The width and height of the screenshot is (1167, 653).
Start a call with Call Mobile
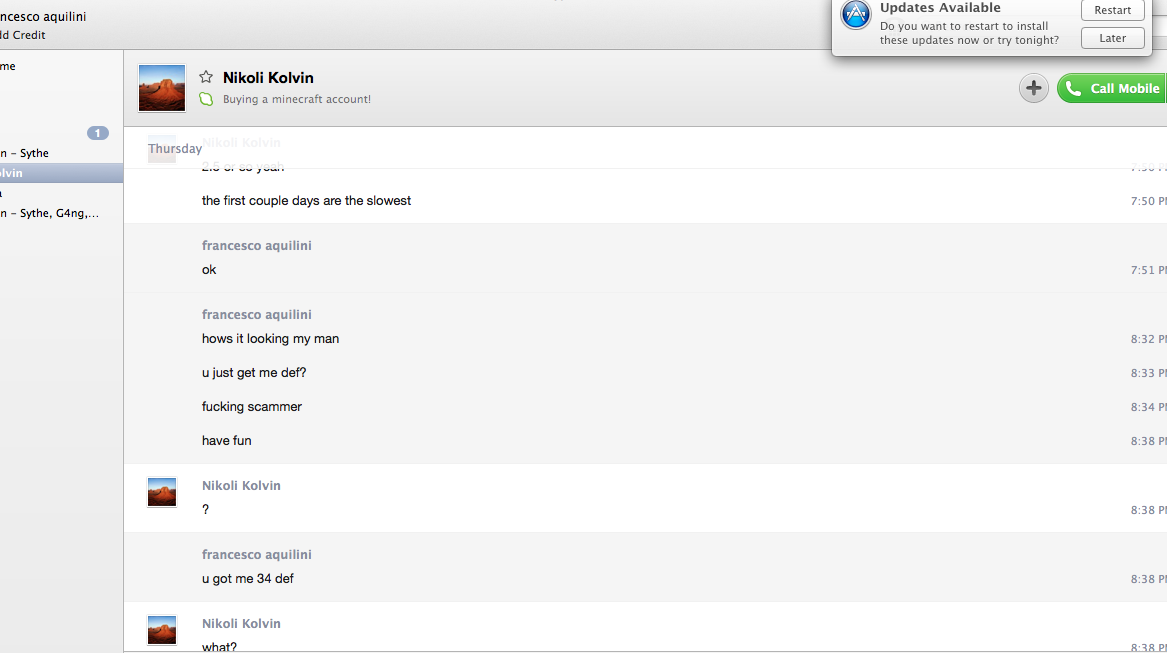[x=1113, y=89]
